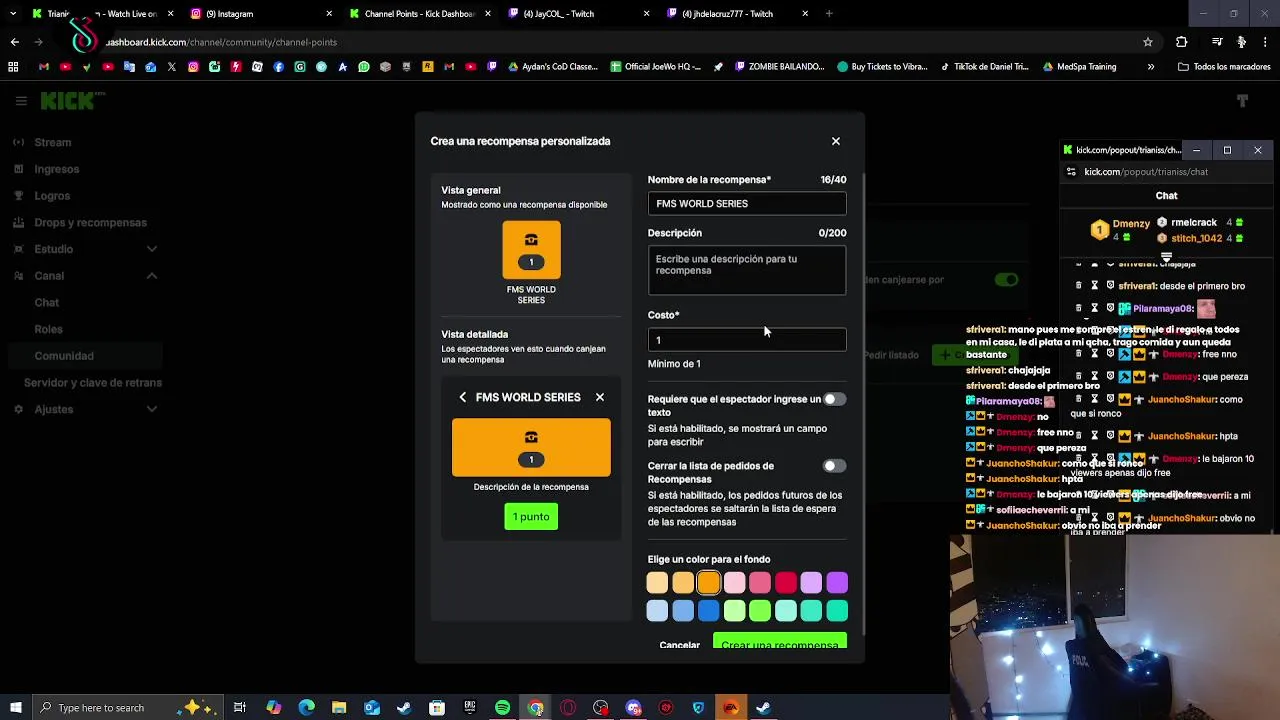The height and width of the screenshot is (720, 1280).
Task: Click the green 1 punto button
Action: [x=531, y=517]
